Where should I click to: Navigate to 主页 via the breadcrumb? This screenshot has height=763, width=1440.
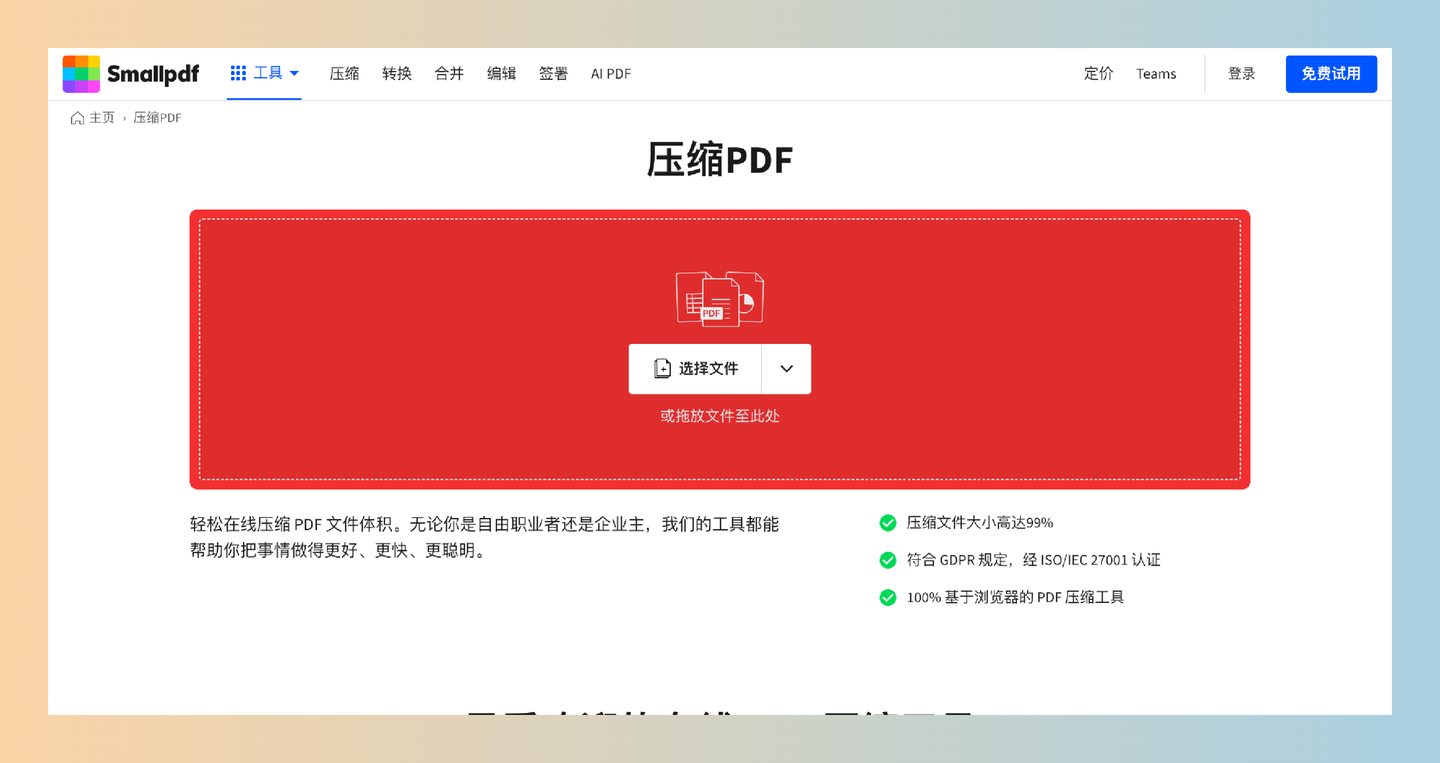[100, 117]
